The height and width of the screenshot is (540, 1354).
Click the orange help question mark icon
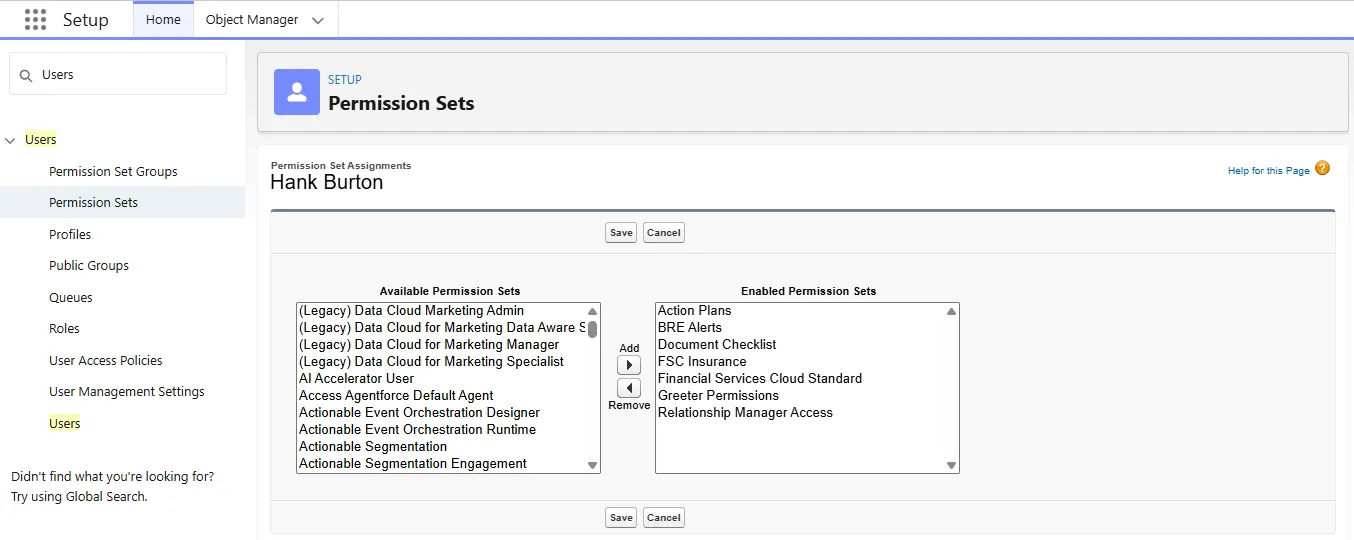pos(1322,169)
